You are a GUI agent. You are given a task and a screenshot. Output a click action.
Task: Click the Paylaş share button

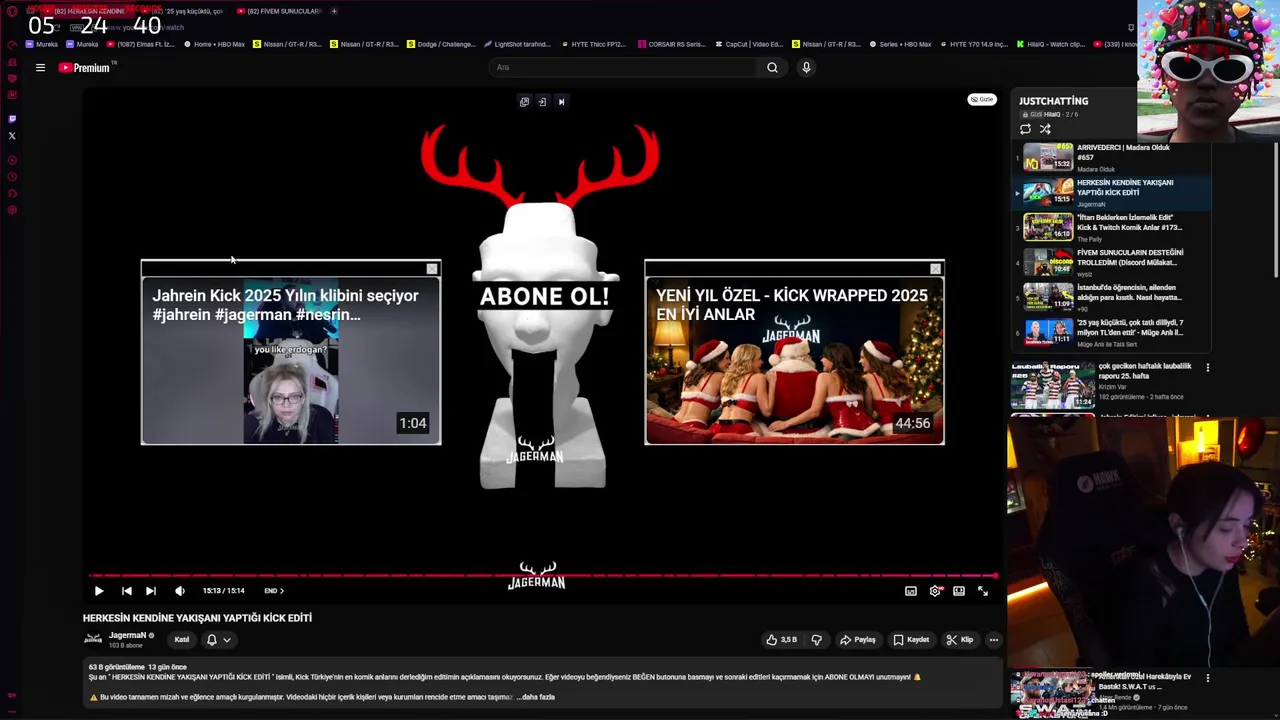(x=858, y=640)
